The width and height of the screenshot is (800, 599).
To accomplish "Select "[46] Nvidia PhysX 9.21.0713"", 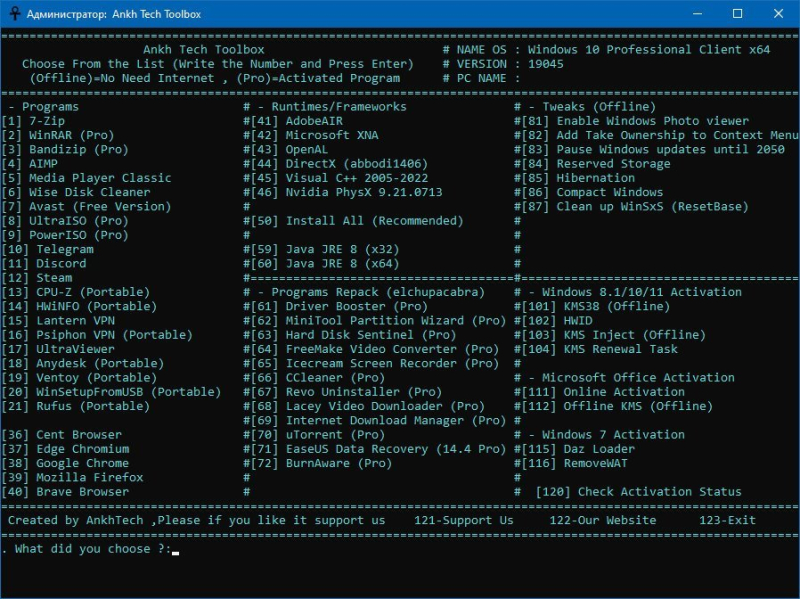I will (346, 192).
